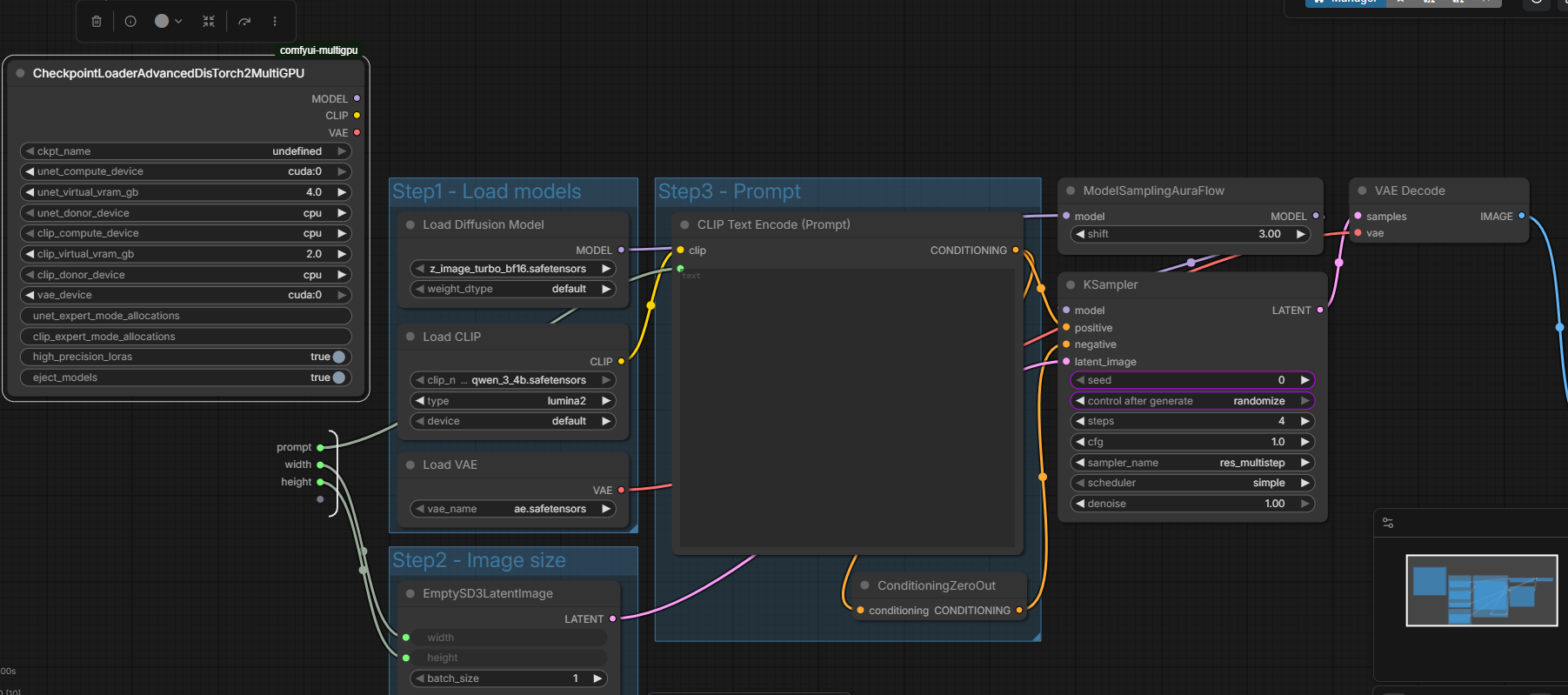Collapse the VAE Decode node via its dot
The width and height of the screenshot is (1568, 695).
[1363, 190]
